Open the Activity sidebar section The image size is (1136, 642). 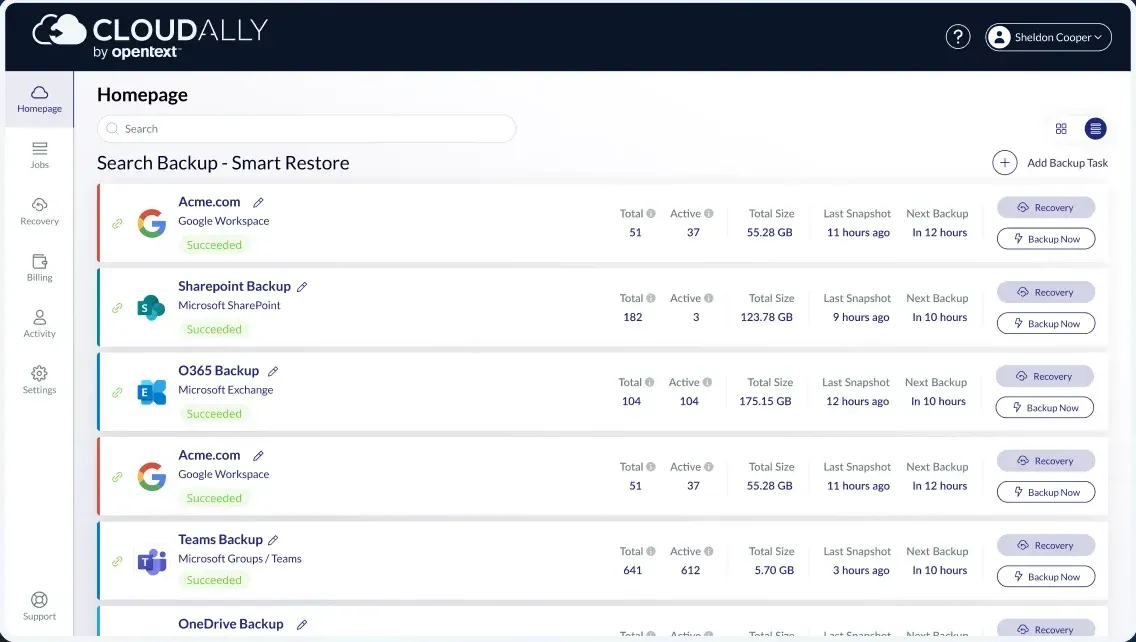(39, 324)
